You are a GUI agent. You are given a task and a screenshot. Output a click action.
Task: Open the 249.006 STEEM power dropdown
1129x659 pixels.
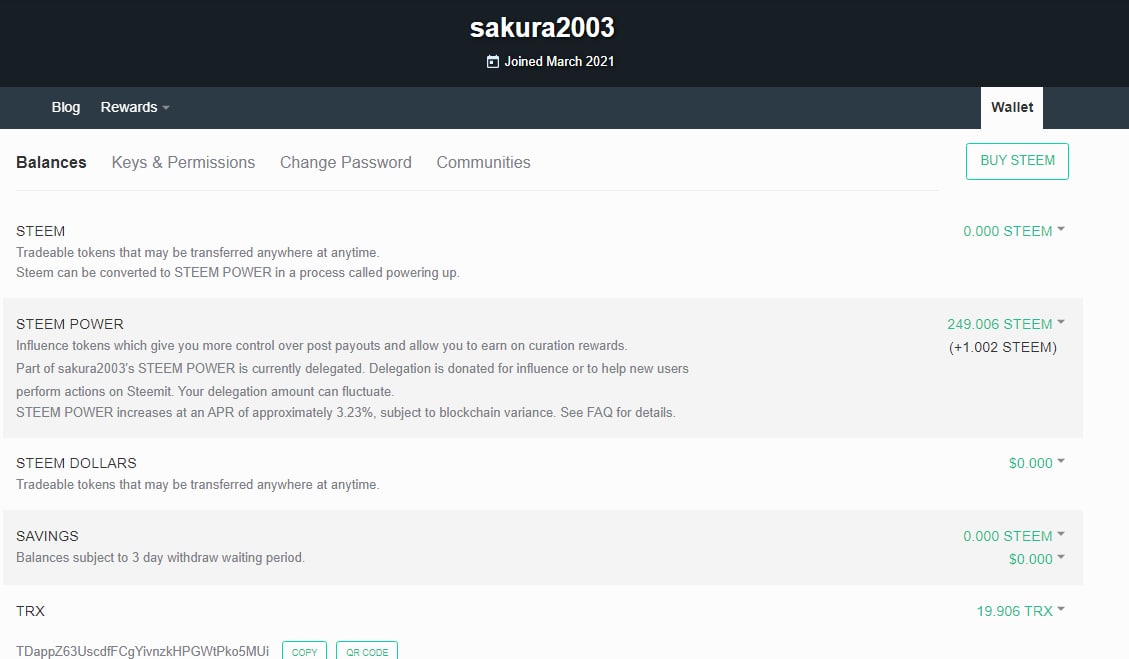coord(1006,324)
